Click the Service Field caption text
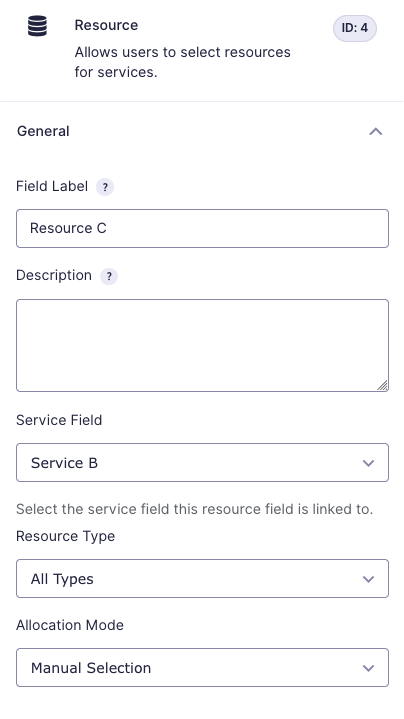The height and width of the screenshot is (719, 404). (x=59, y=420)
